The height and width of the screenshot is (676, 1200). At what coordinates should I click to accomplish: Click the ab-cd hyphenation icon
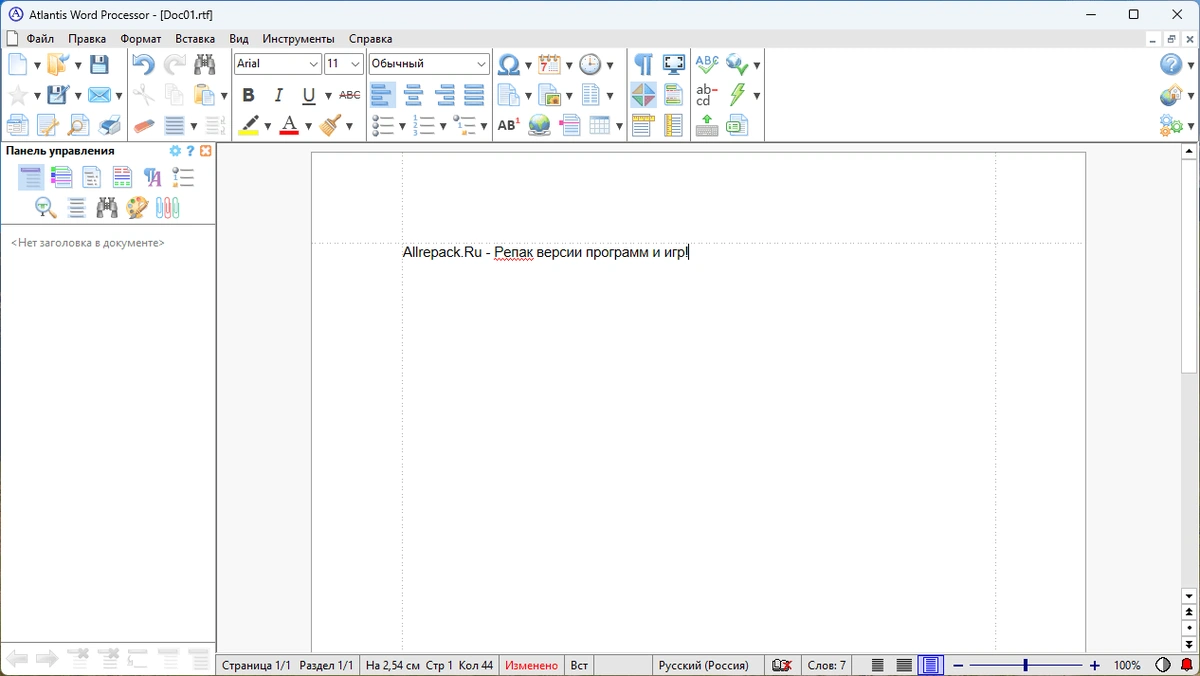pos(705,95)
